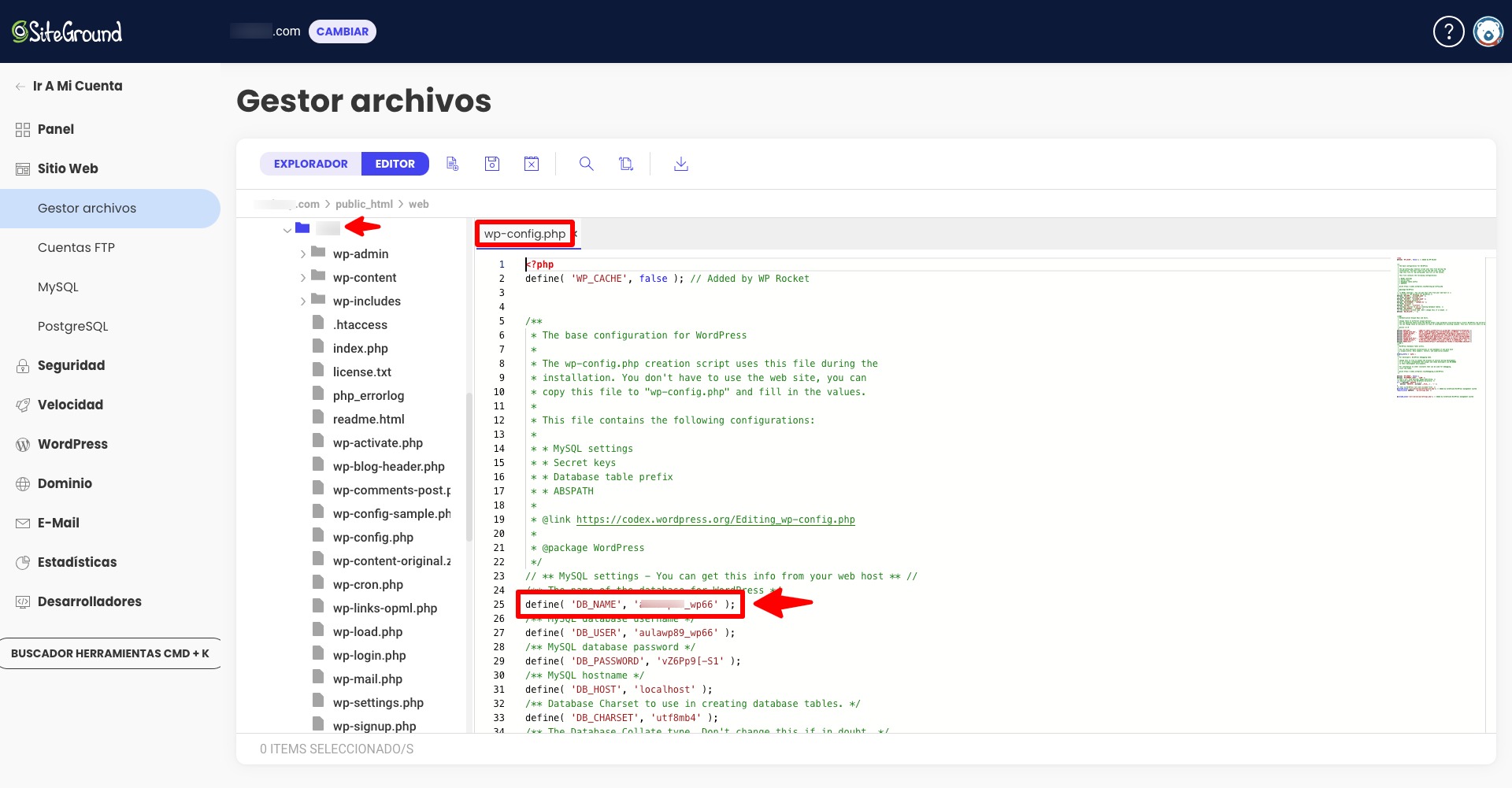Download the current file

[x=680, y=165]
